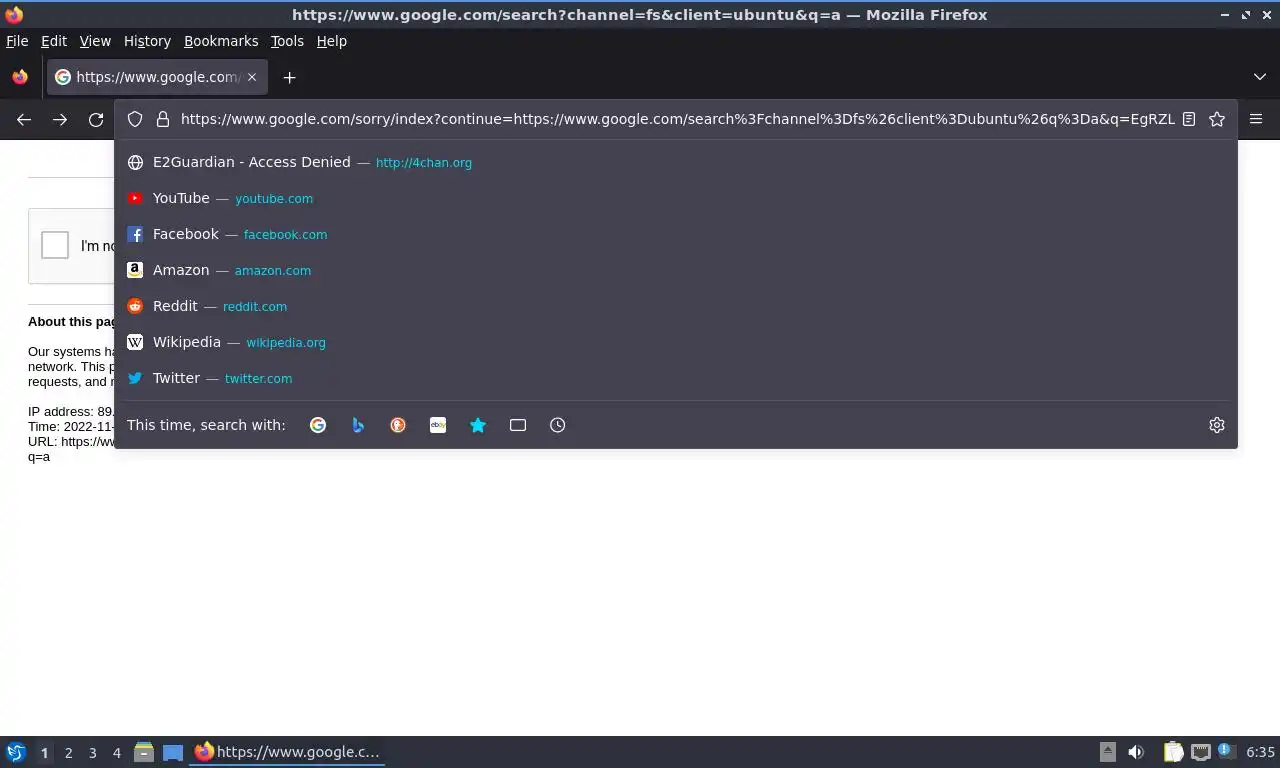Open the Help menu
The width and height of the screenshot is (1280, 768).
tap(332, 41)
